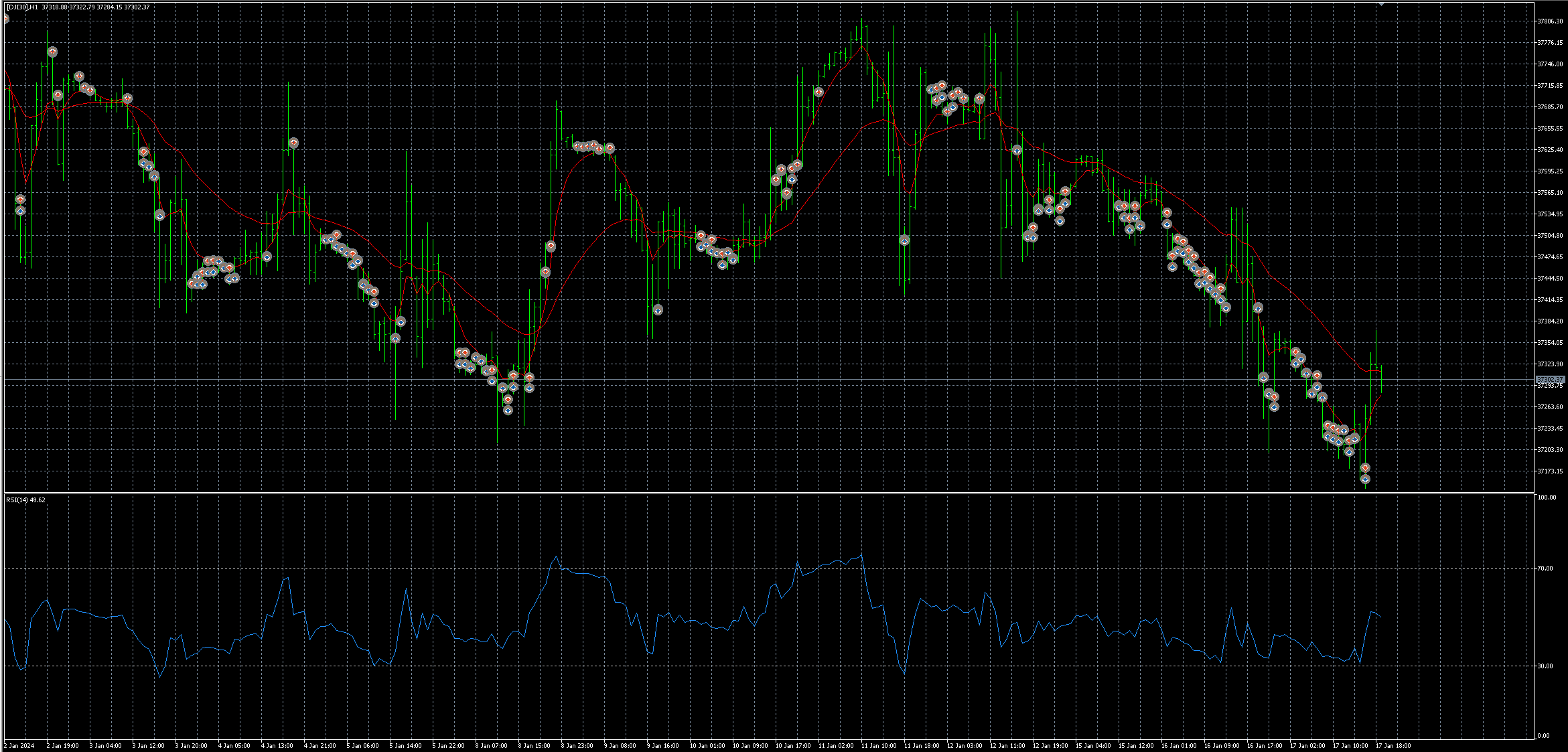Screen dimensions: 1568x752
Task: Click the lowest buy arrow marker on 17 Jan
Action: click(x=1365, y=479)
